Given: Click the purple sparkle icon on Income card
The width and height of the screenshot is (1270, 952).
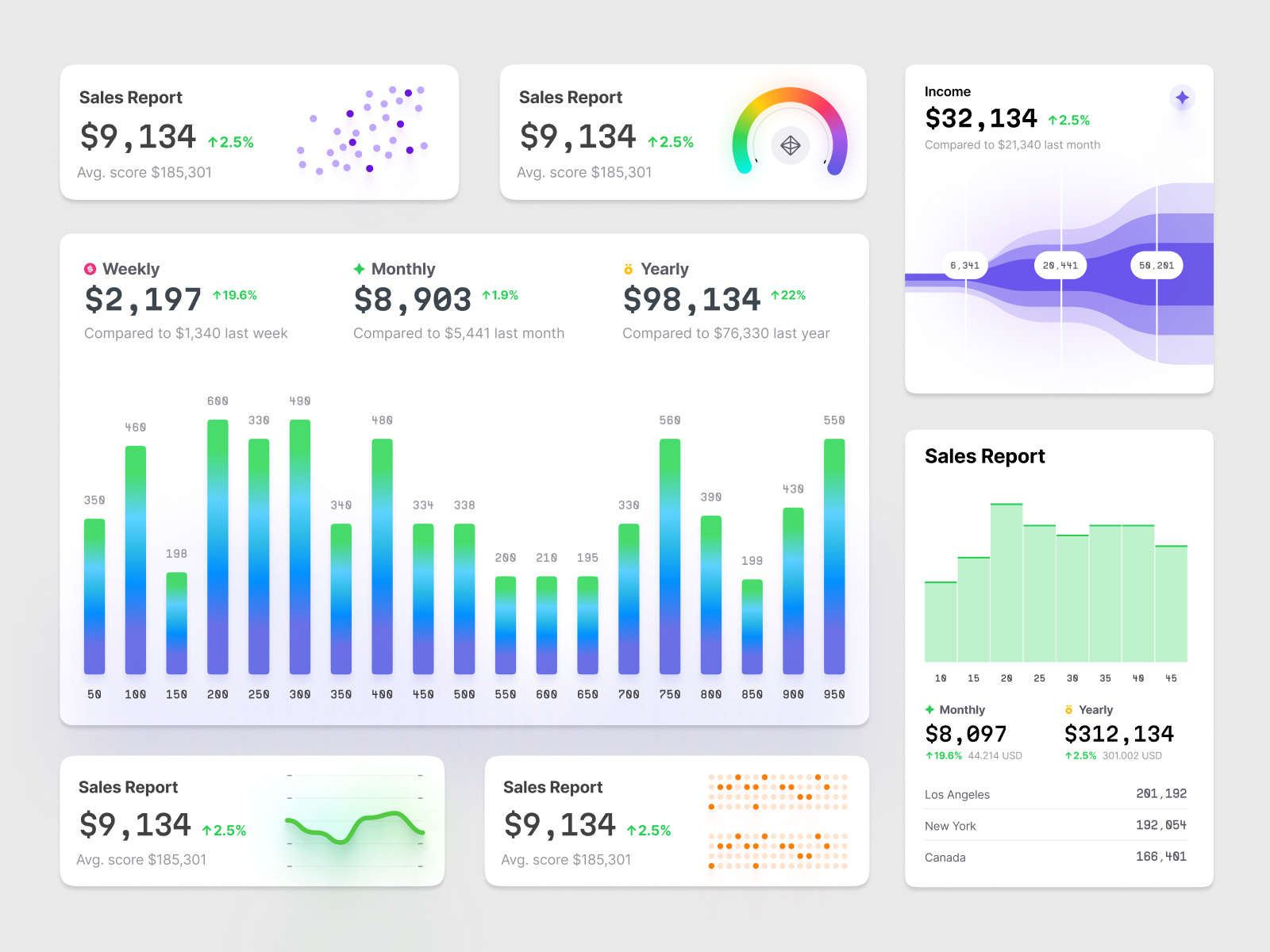Looking at the screenshot, I should point(1182,97).
